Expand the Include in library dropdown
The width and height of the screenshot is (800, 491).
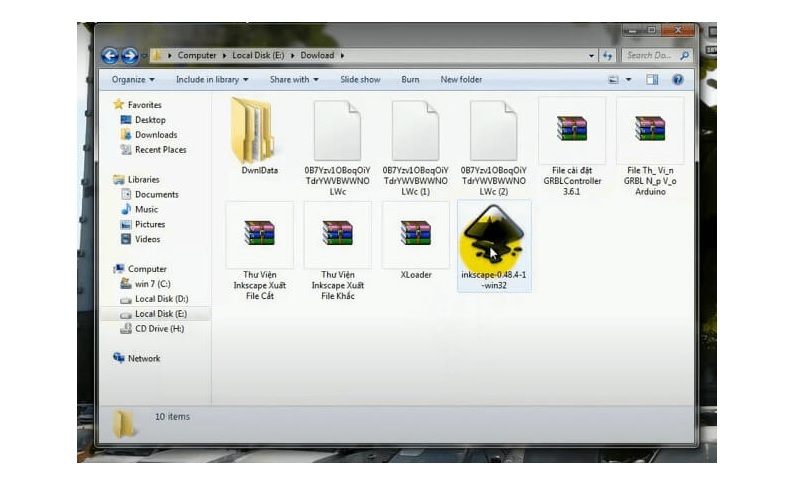click(212, 80)
